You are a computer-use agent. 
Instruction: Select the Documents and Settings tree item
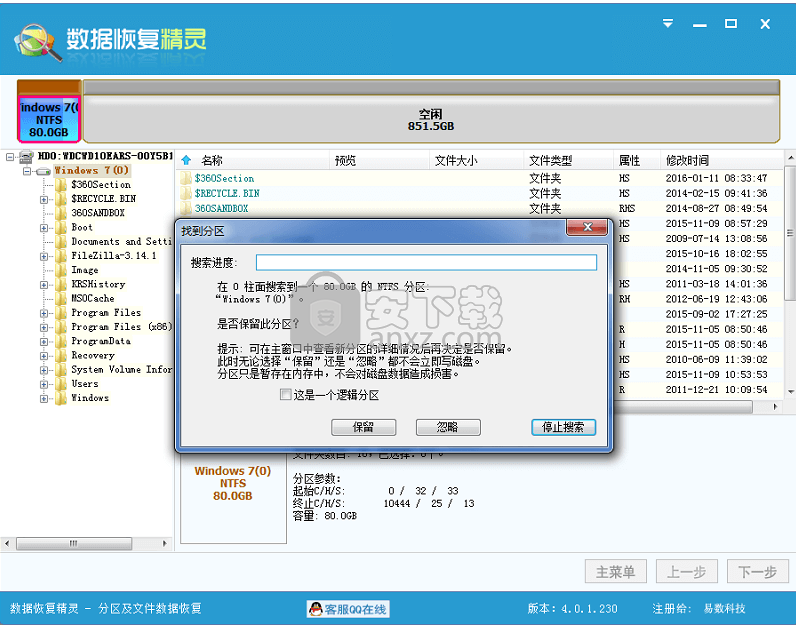click(121, 242)
